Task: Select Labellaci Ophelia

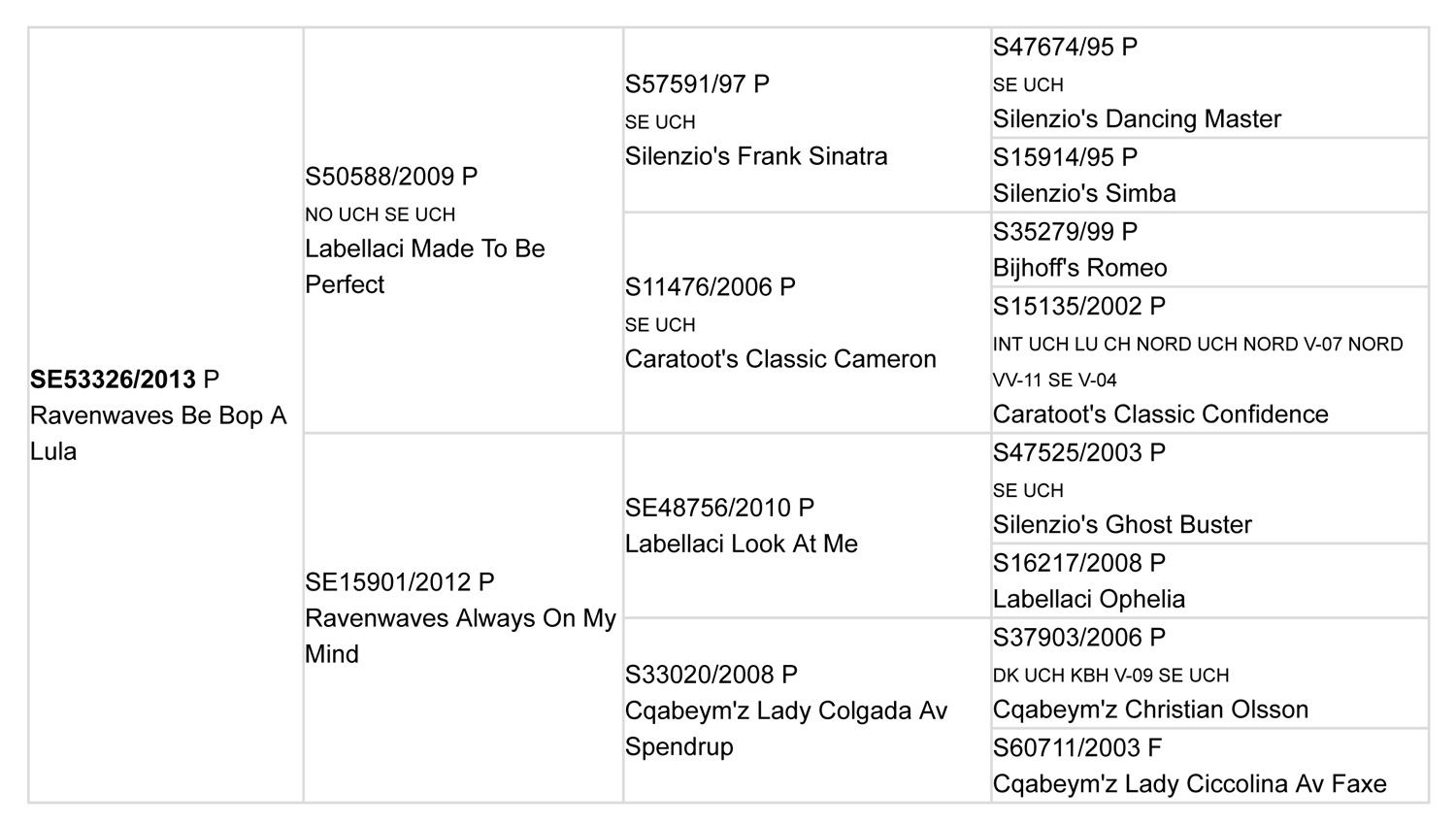Action: click(x=1088, y=599)
